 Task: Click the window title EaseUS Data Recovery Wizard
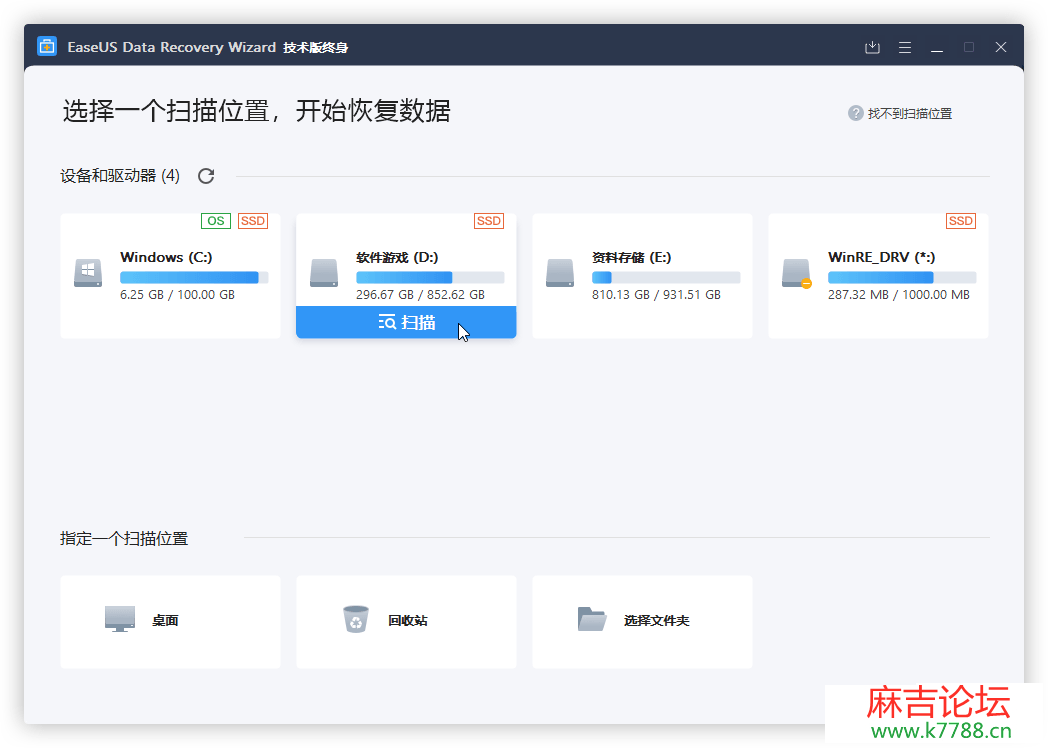pyautogui.click(x=172, y=47)
